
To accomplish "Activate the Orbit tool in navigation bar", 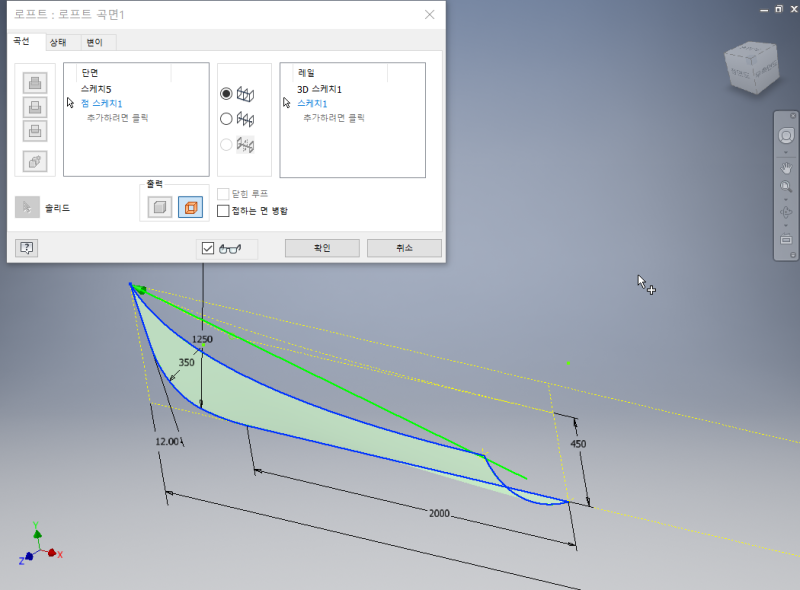I will (x=786, y=212).
